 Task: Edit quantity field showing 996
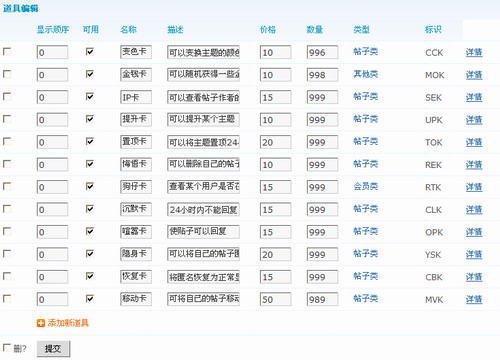tap(322, 52)
